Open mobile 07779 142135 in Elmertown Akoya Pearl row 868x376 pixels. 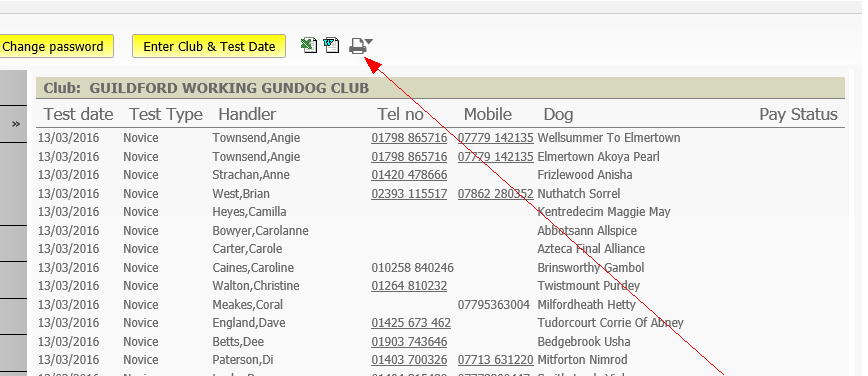click(x=495, y=157)
